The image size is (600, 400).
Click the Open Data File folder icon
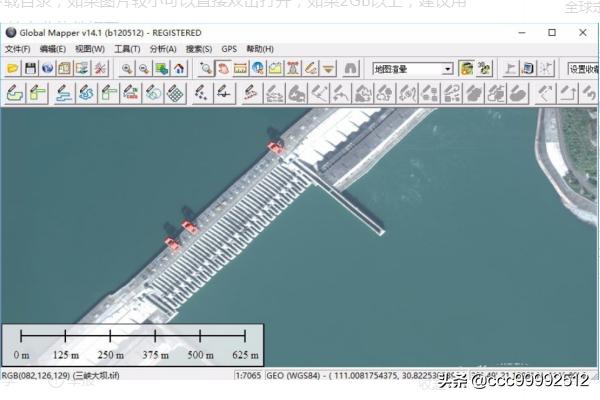point(12,69)
